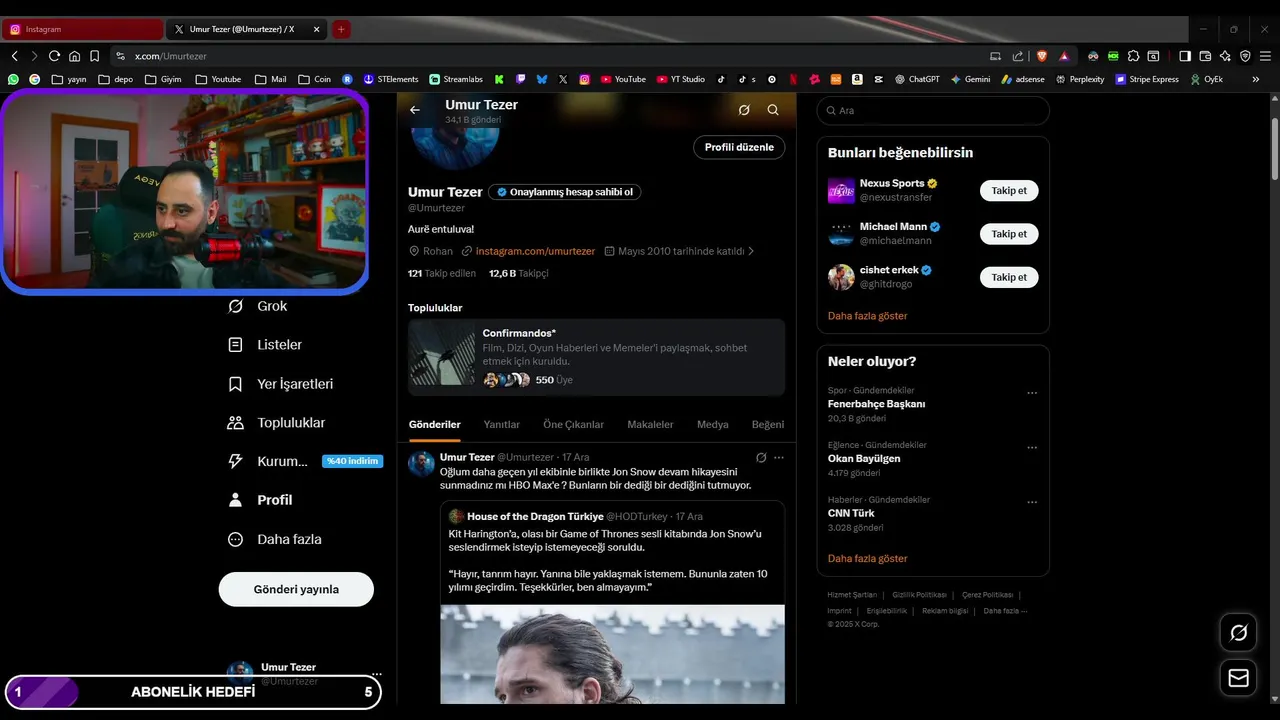Search posts with profile header magnifier icon
Screen dimensions: 1280x720
tap(773, 110)
